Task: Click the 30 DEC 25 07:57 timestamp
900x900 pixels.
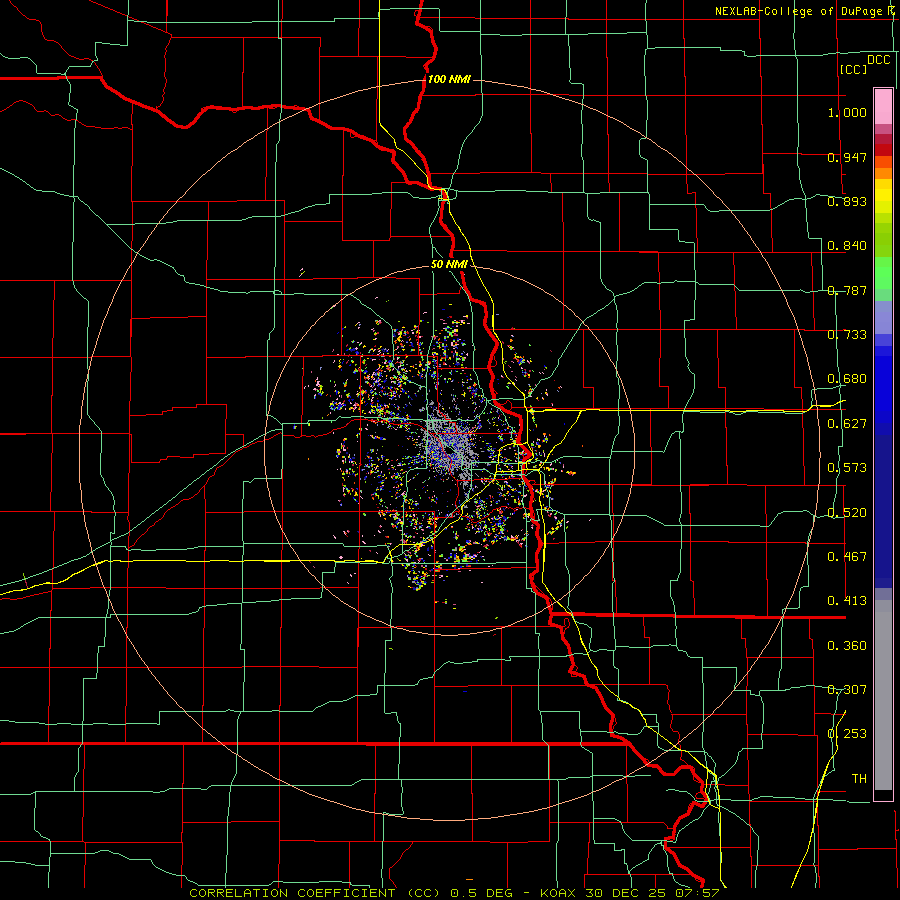Action: pyautogui.click(x=652, y=893)
